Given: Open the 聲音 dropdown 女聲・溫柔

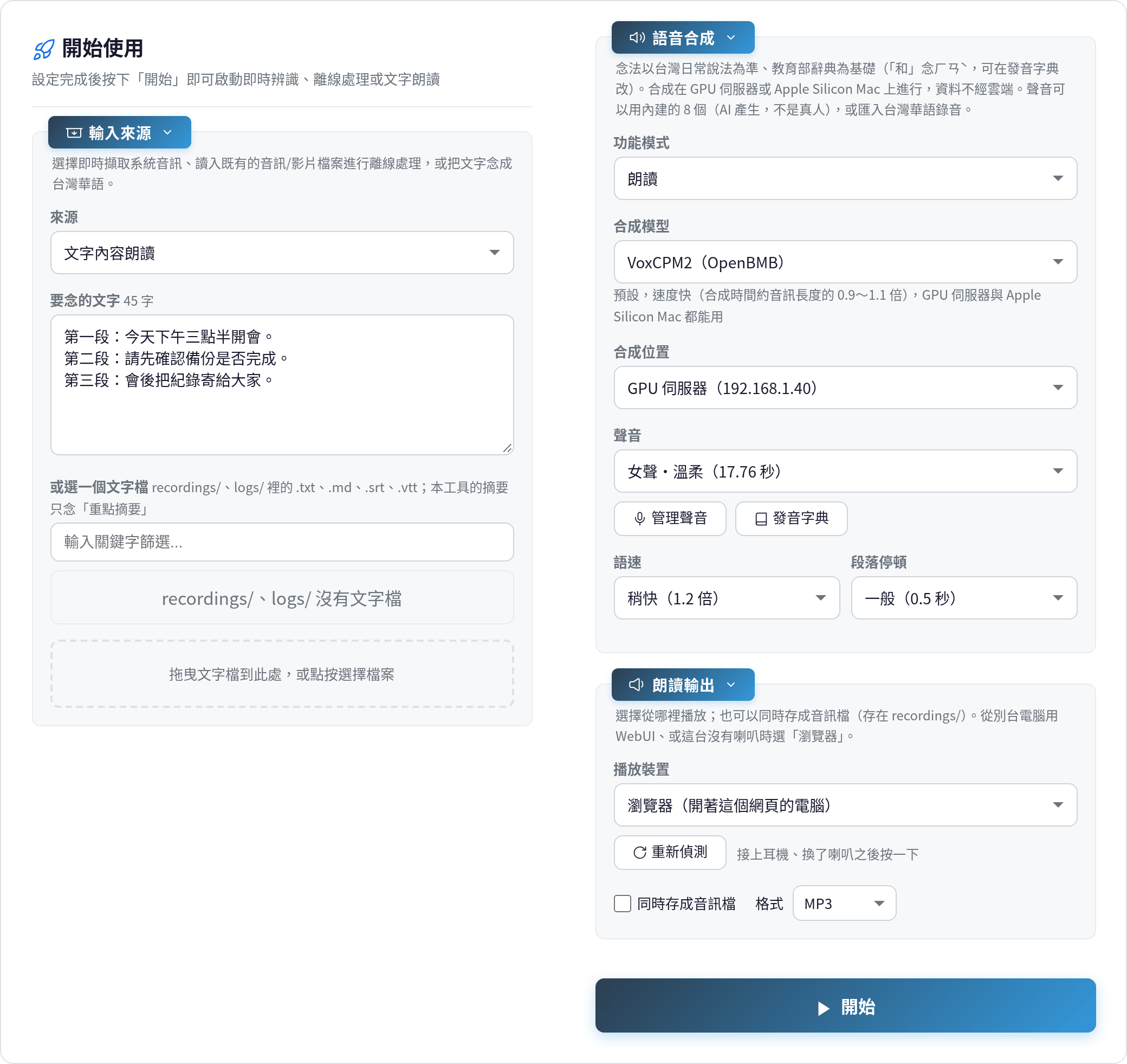Looking at the screenshot, I should 845,470.
